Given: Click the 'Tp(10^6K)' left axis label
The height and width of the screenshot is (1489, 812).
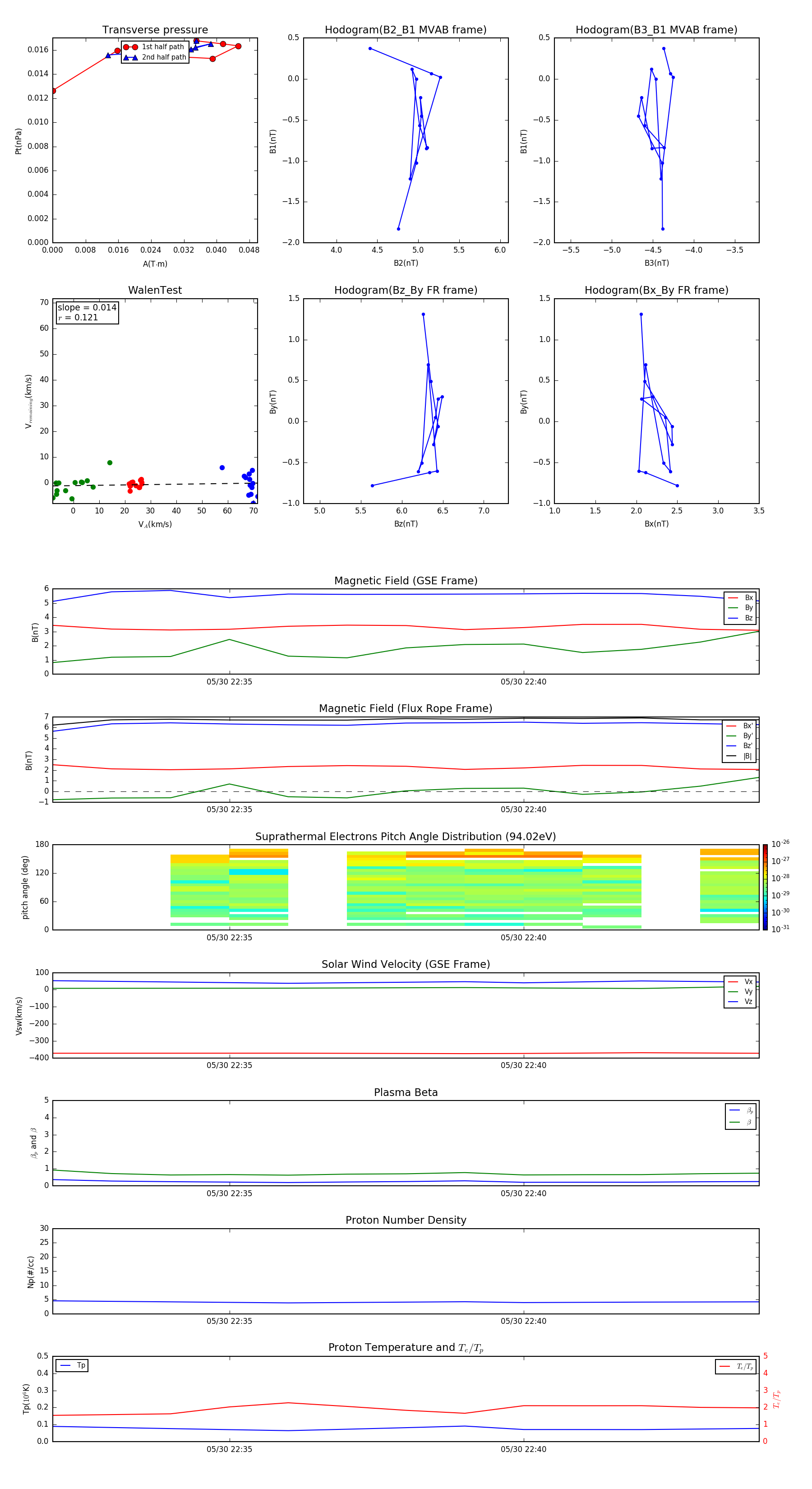Looking at the screenshot, I should [x=26, y=1399].
